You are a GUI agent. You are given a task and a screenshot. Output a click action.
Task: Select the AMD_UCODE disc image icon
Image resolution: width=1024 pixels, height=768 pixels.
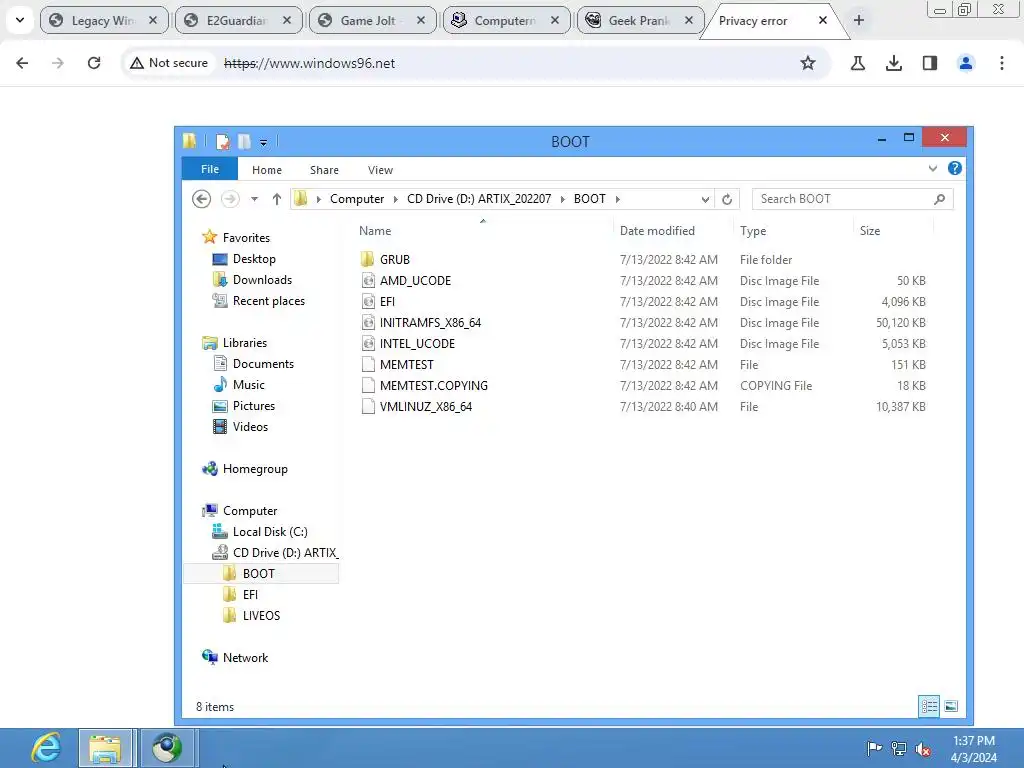[368, 280]
